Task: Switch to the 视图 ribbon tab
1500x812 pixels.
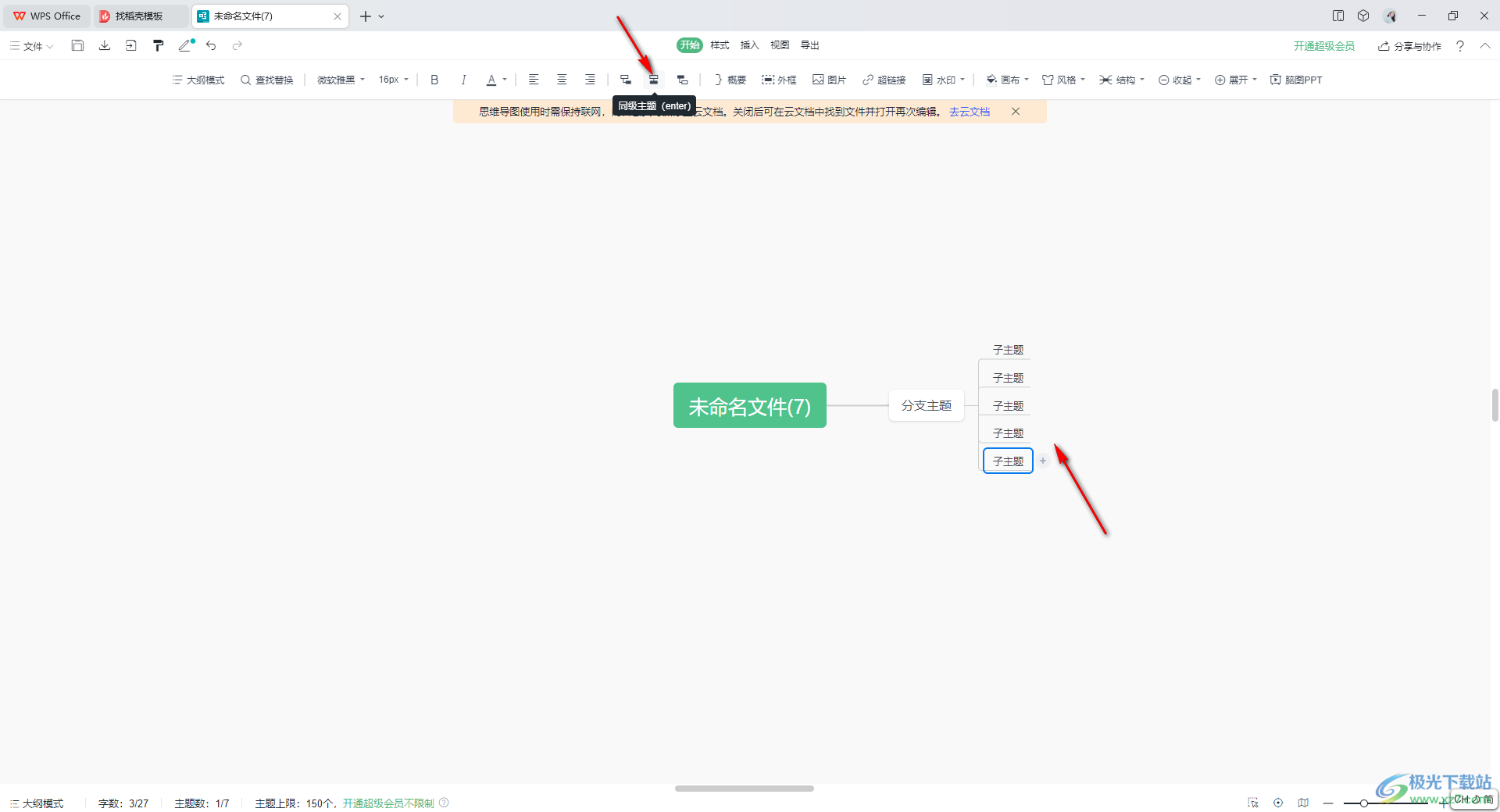Action: [780, 45]
